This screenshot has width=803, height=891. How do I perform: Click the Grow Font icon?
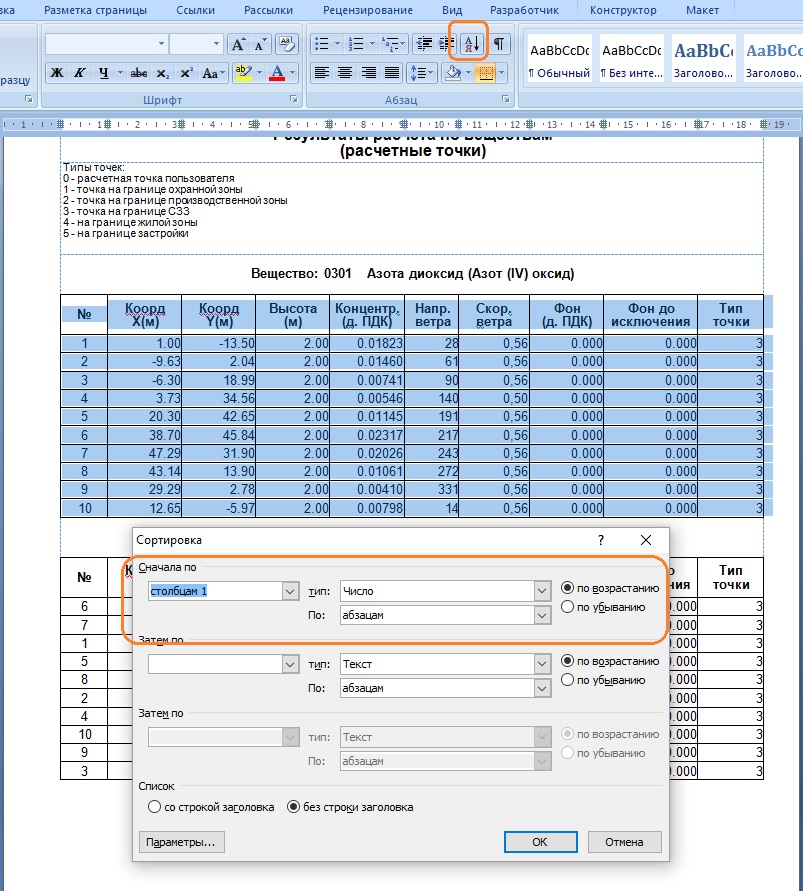tap(237, 44)
